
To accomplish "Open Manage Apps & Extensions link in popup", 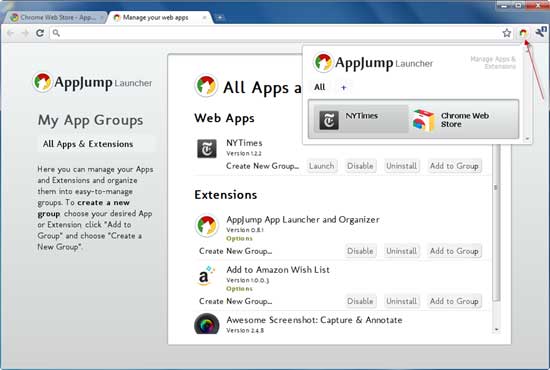I will (x=493, y=62).
